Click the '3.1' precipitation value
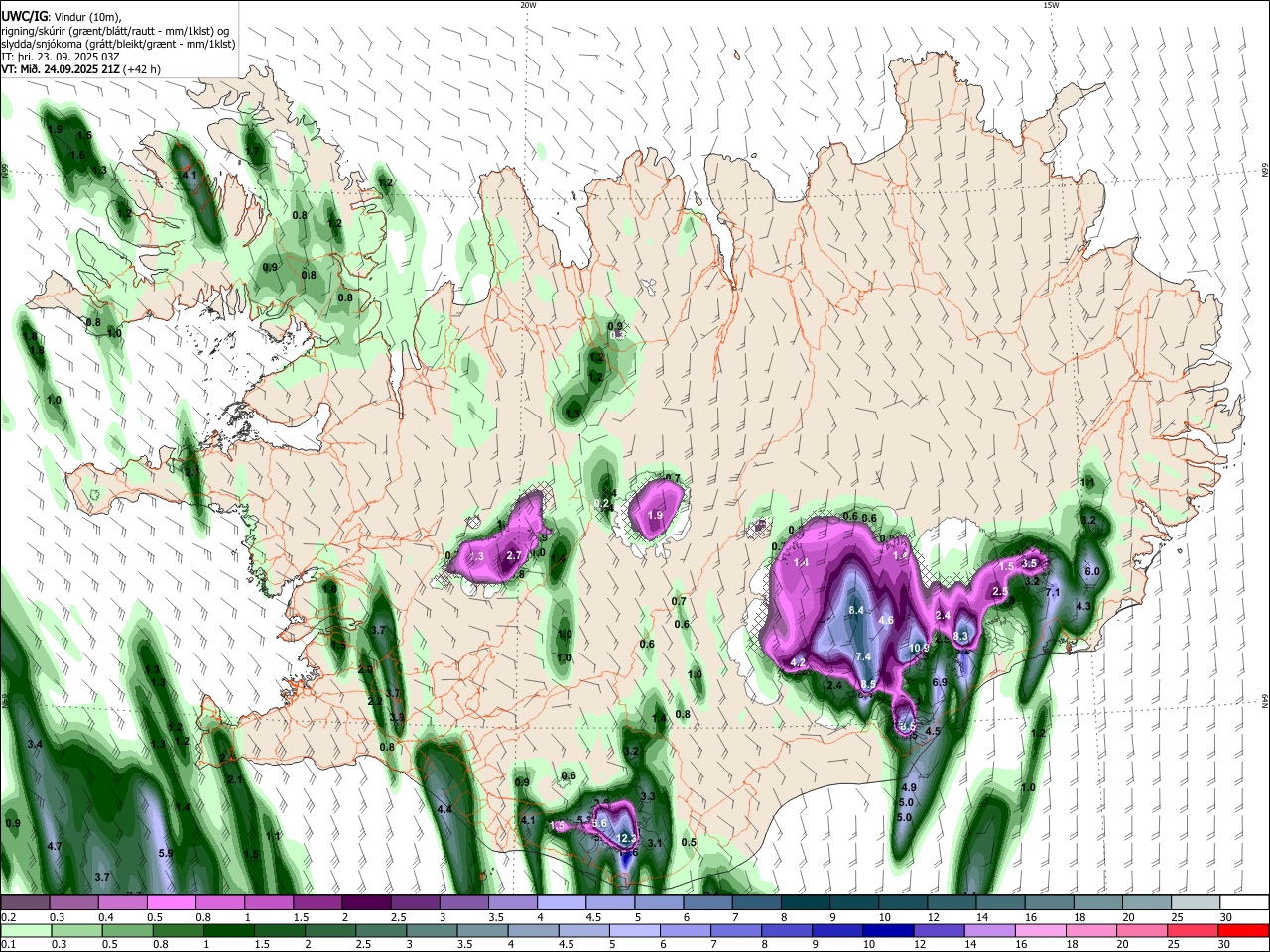The image size is (1270, 952). [655, 843]
